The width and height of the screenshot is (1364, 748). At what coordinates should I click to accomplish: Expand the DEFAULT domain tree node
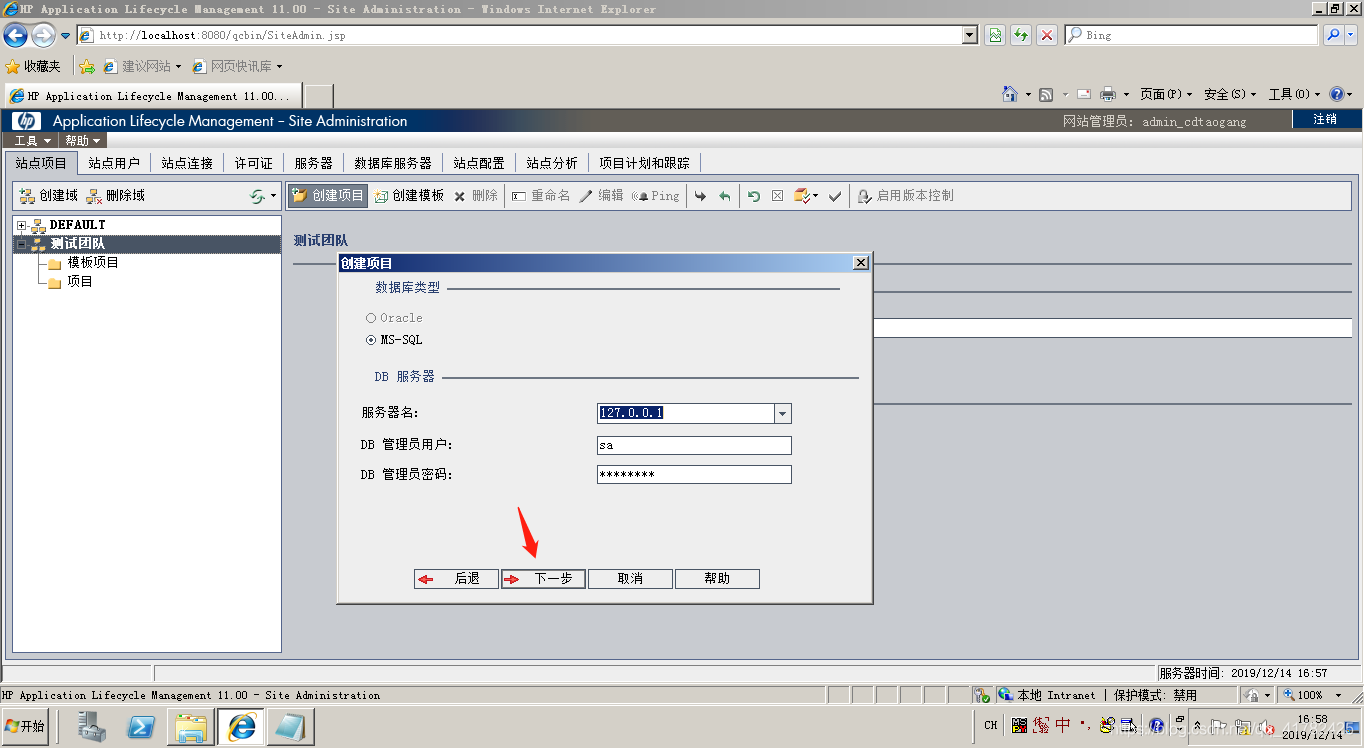[x=21, y=226]
